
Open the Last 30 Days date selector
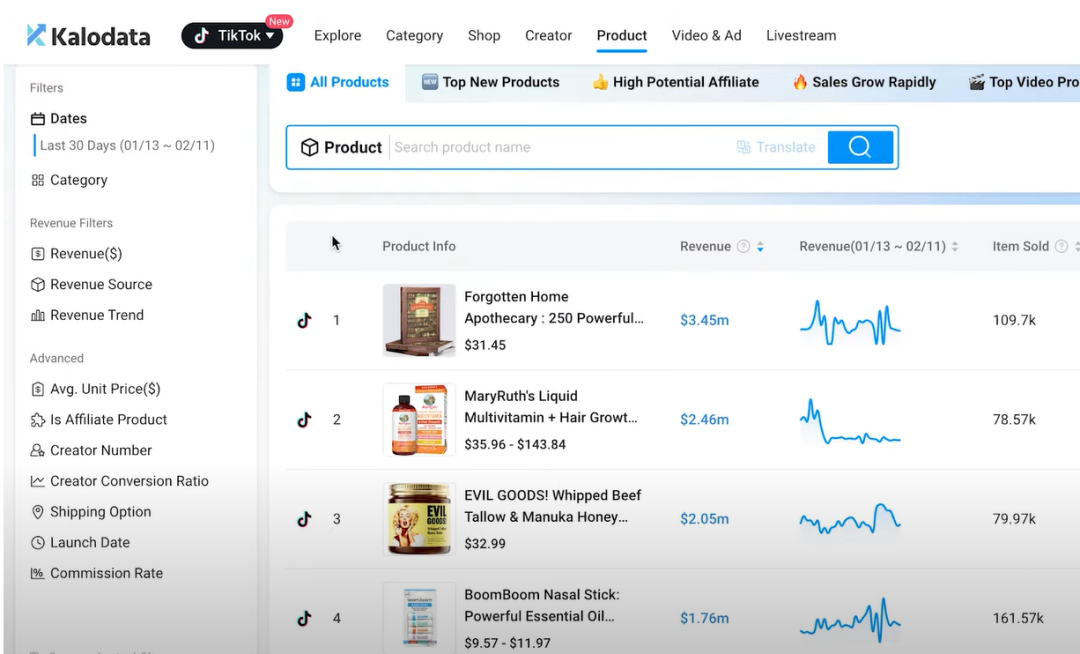coord(127,146)
